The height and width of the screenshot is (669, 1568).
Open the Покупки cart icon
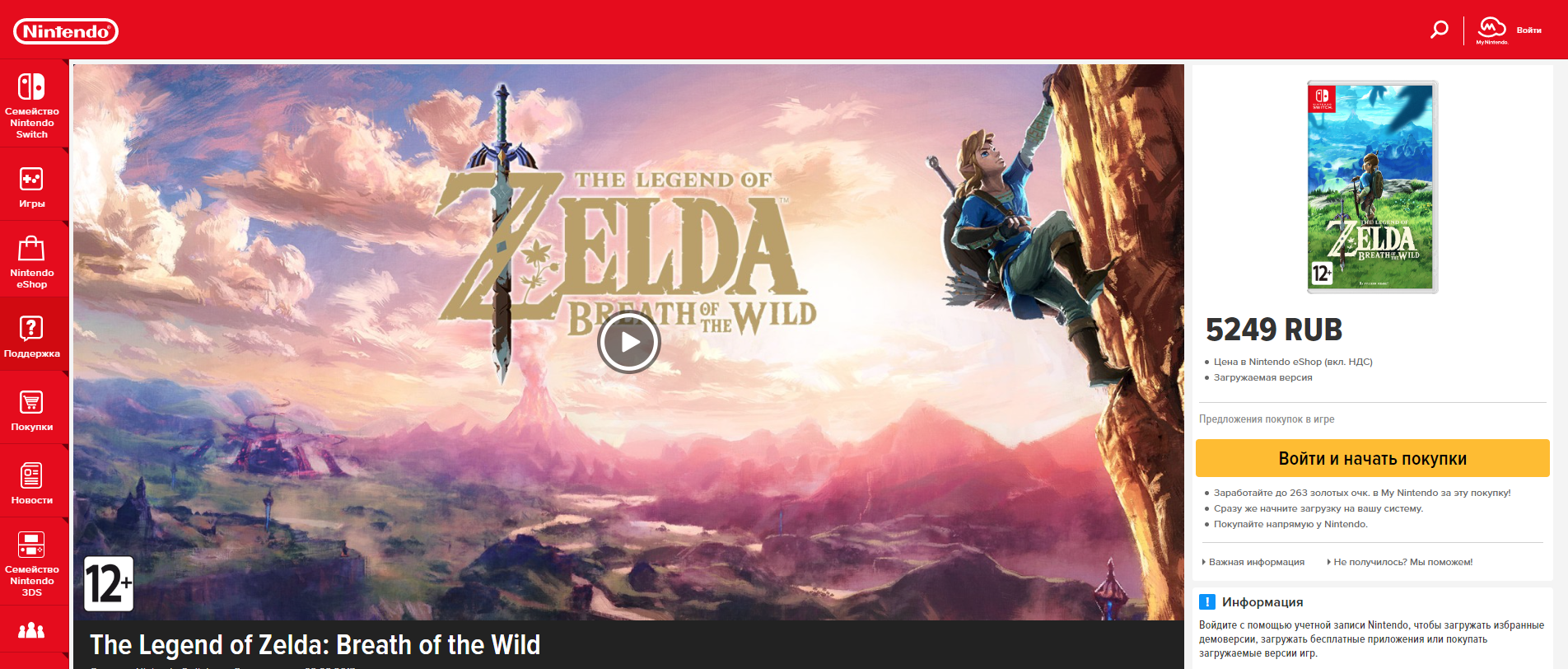pos(31,402)
